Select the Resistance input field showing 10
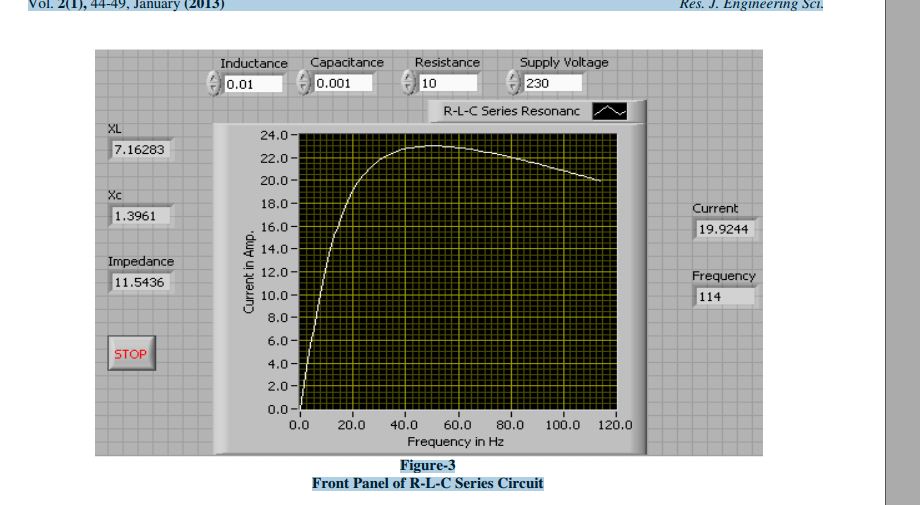Screen dimensions: 920x505 (448, 83)
